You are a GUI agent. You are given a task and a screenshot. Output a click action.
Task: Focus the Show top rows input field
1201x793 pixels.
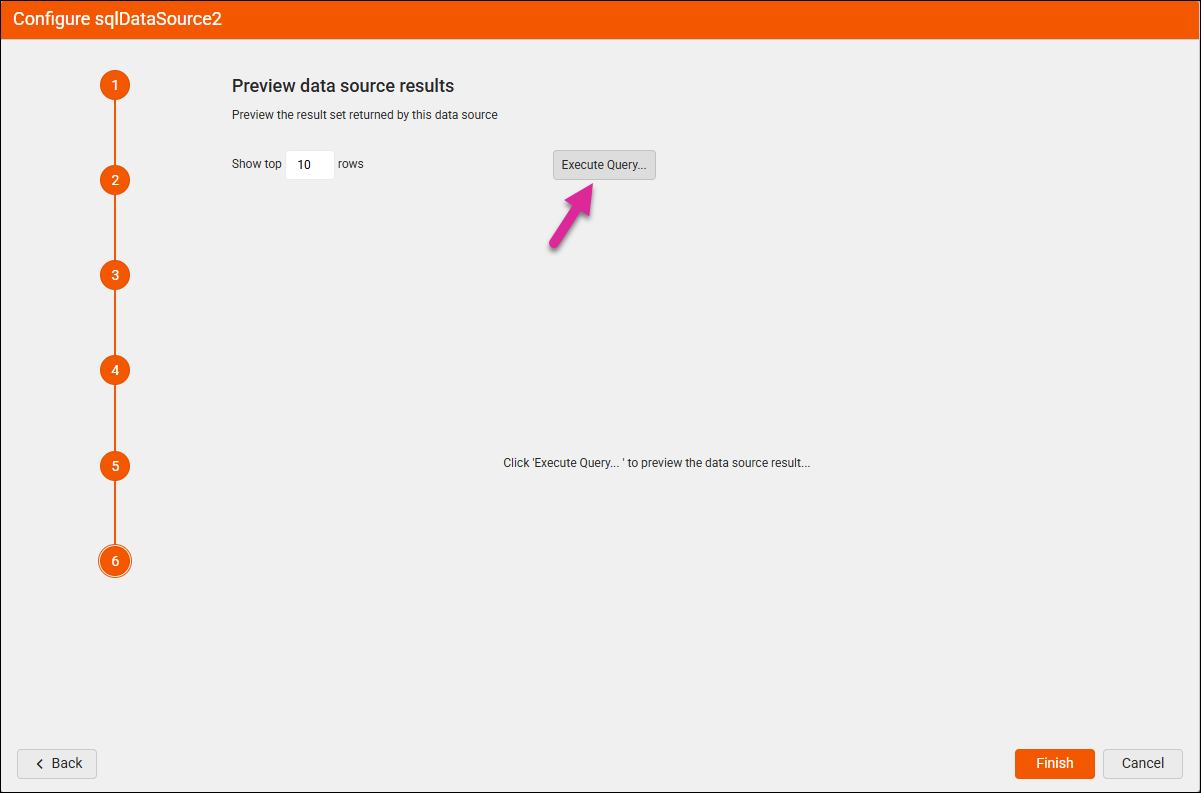(310, 165)
